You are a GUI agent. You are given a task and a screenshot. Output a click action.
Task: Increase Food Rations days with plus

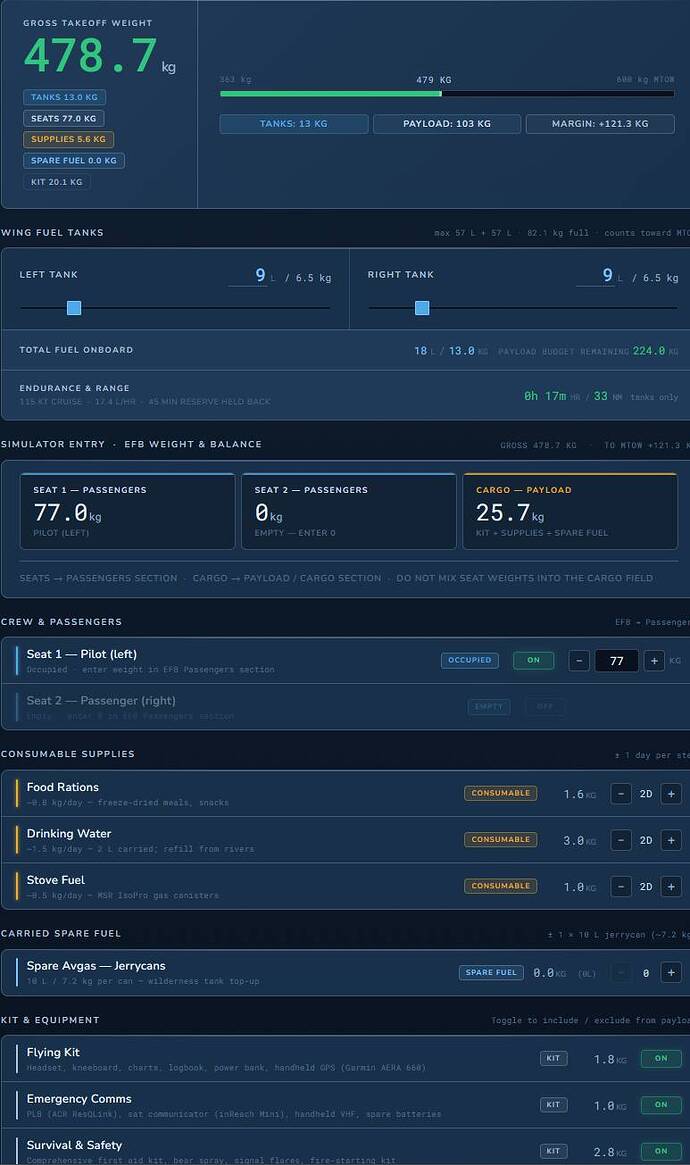[x=671, y=794]
